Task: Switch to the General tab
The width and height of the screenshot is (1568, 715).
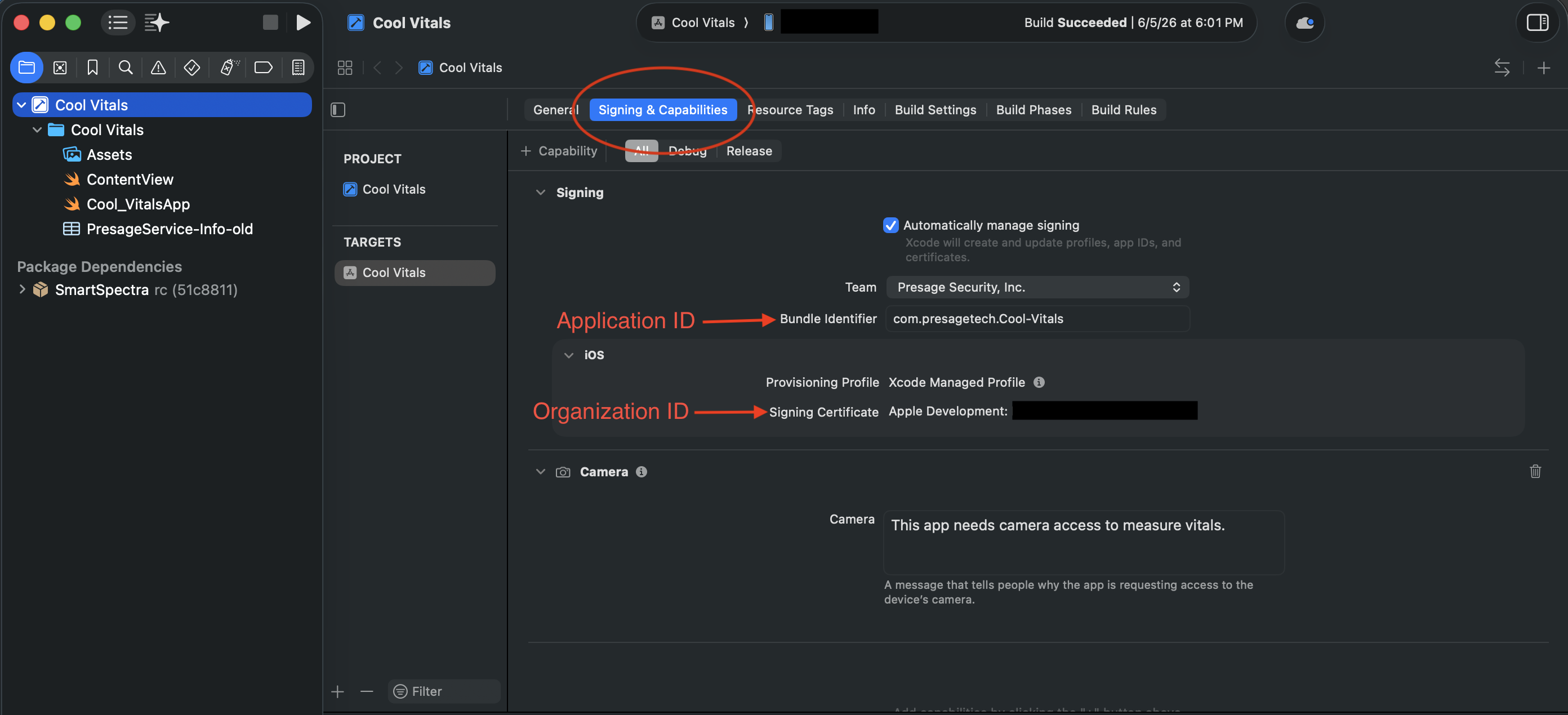Action: (555, 110)
